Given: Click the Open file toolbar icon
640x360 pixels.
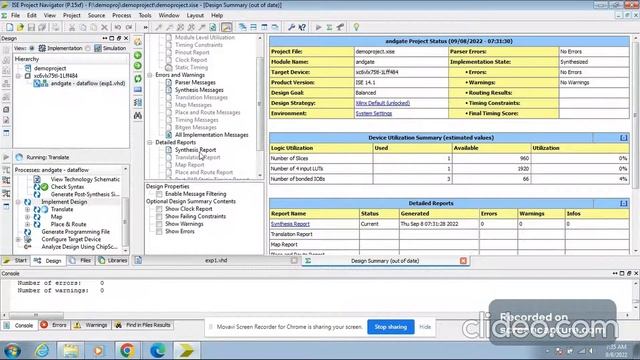Looking at the screenshot, I should [x=20, y=27].
